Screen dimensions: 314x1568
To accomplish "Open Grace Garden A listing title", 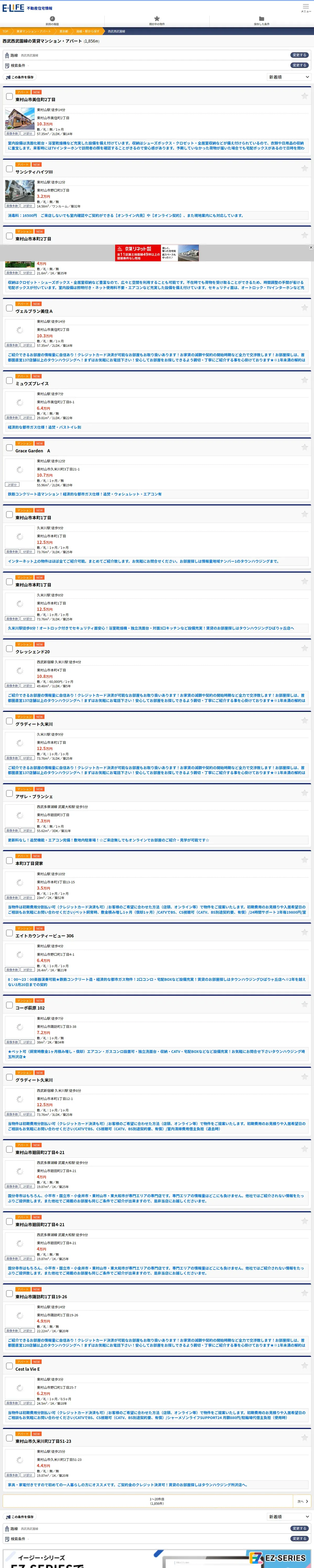I will [x=33, y=451].
